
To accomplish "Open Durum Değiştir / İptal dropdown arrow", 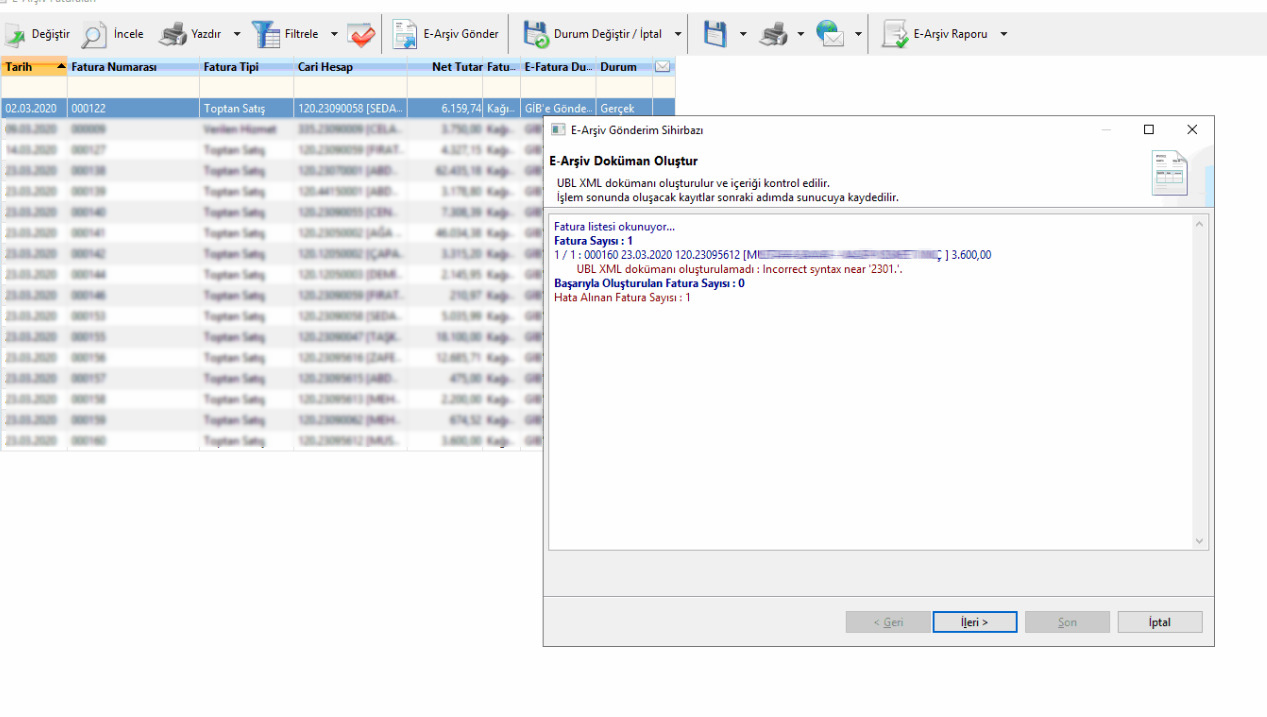I will 678,35.
